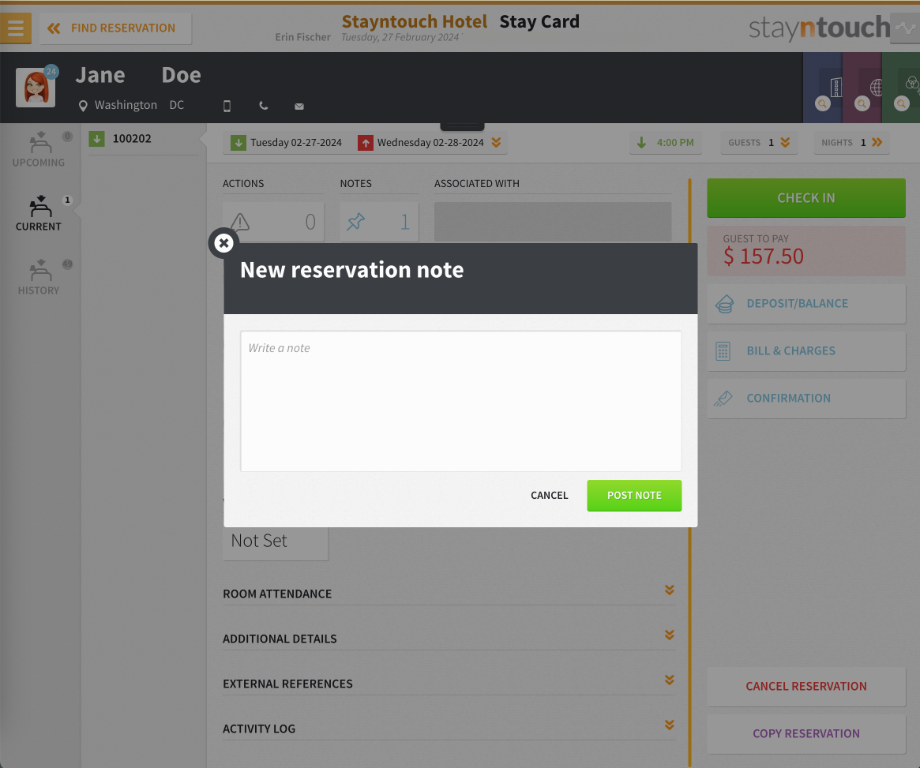
Task: Click Jane Doe's guest avatar
Action: click(x=36, y=88)
